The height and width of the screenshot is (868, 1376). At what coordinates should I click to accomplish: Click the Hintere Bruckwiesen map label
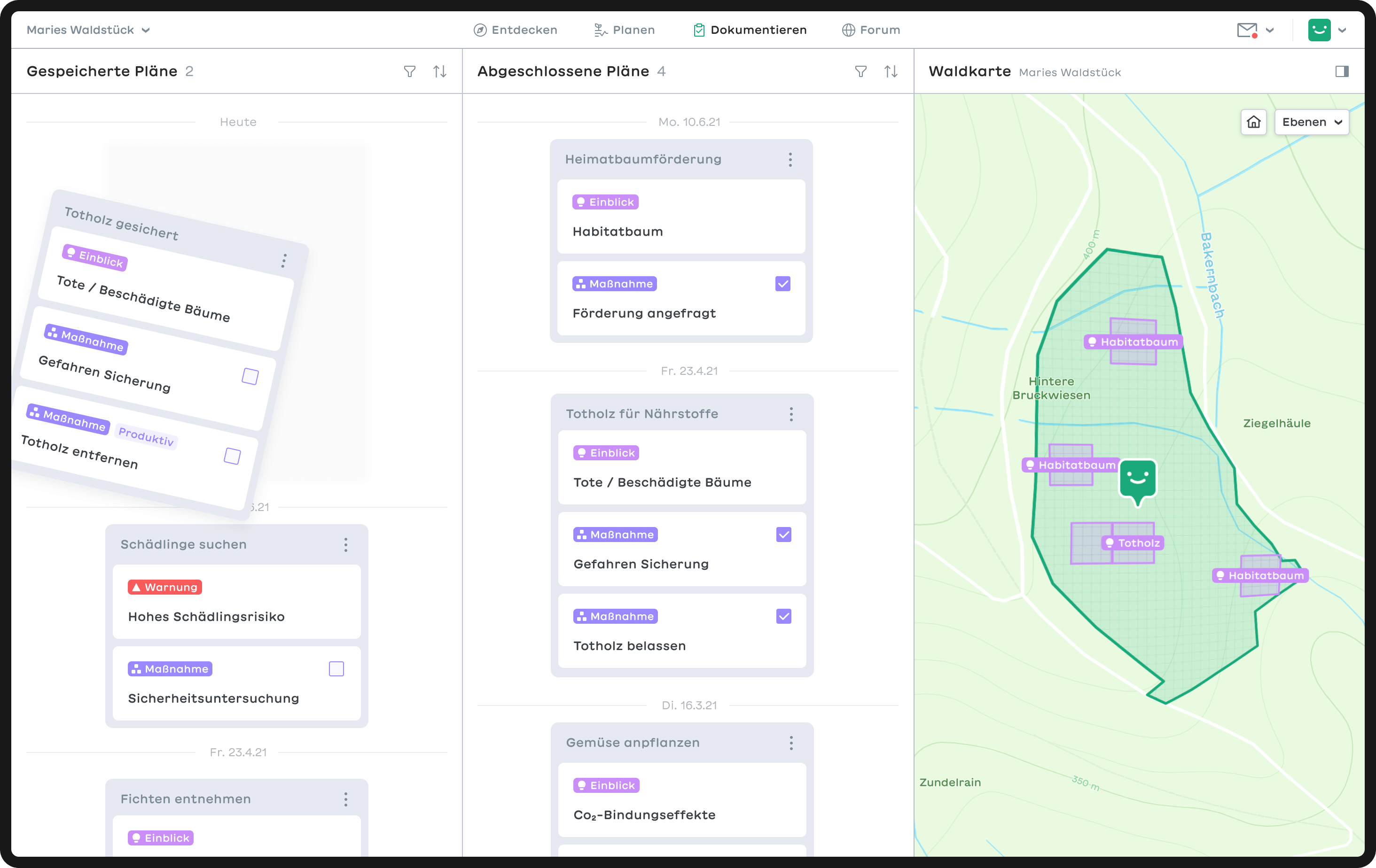click(1051, 388)
